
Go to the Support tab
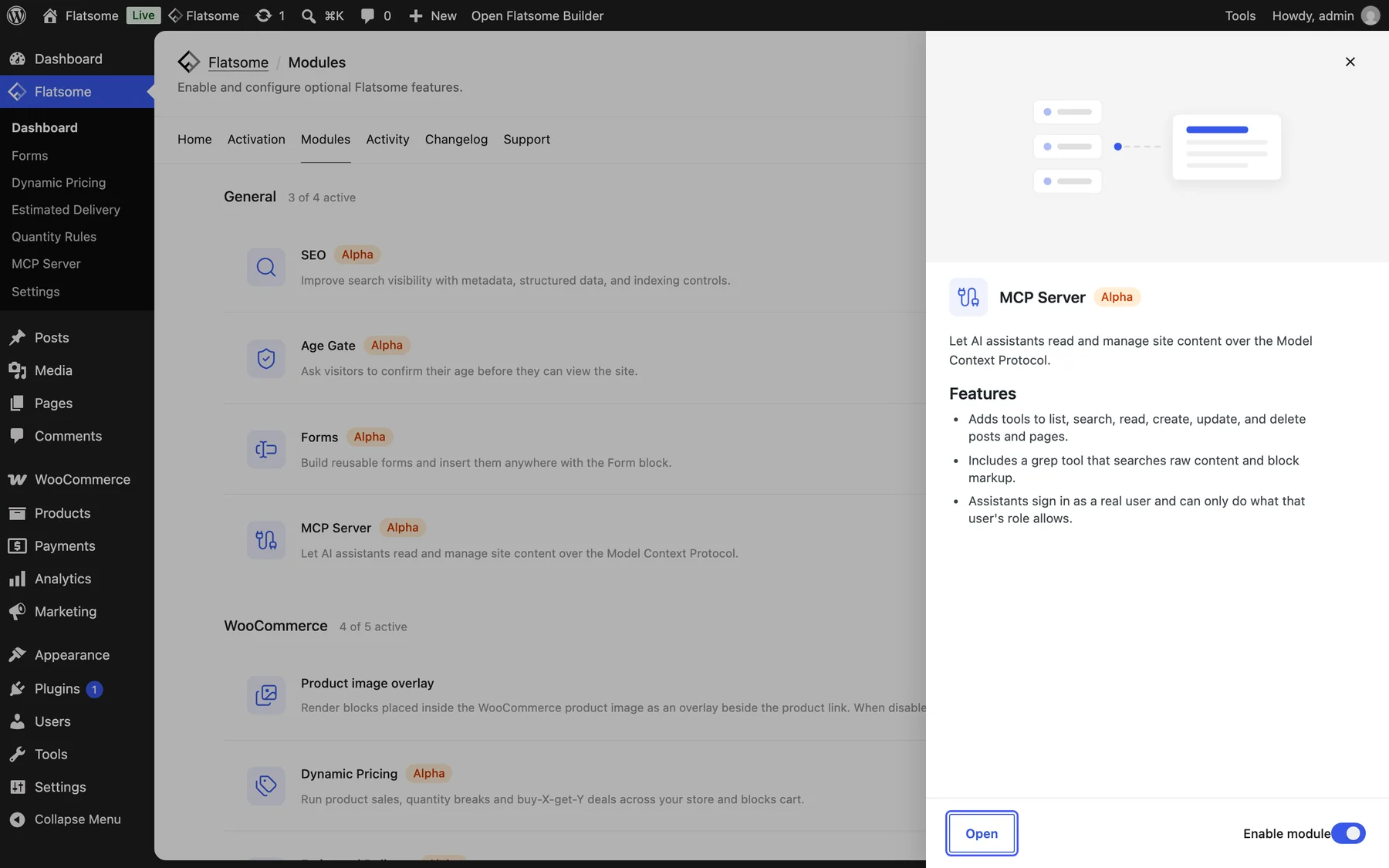(526, 139)
